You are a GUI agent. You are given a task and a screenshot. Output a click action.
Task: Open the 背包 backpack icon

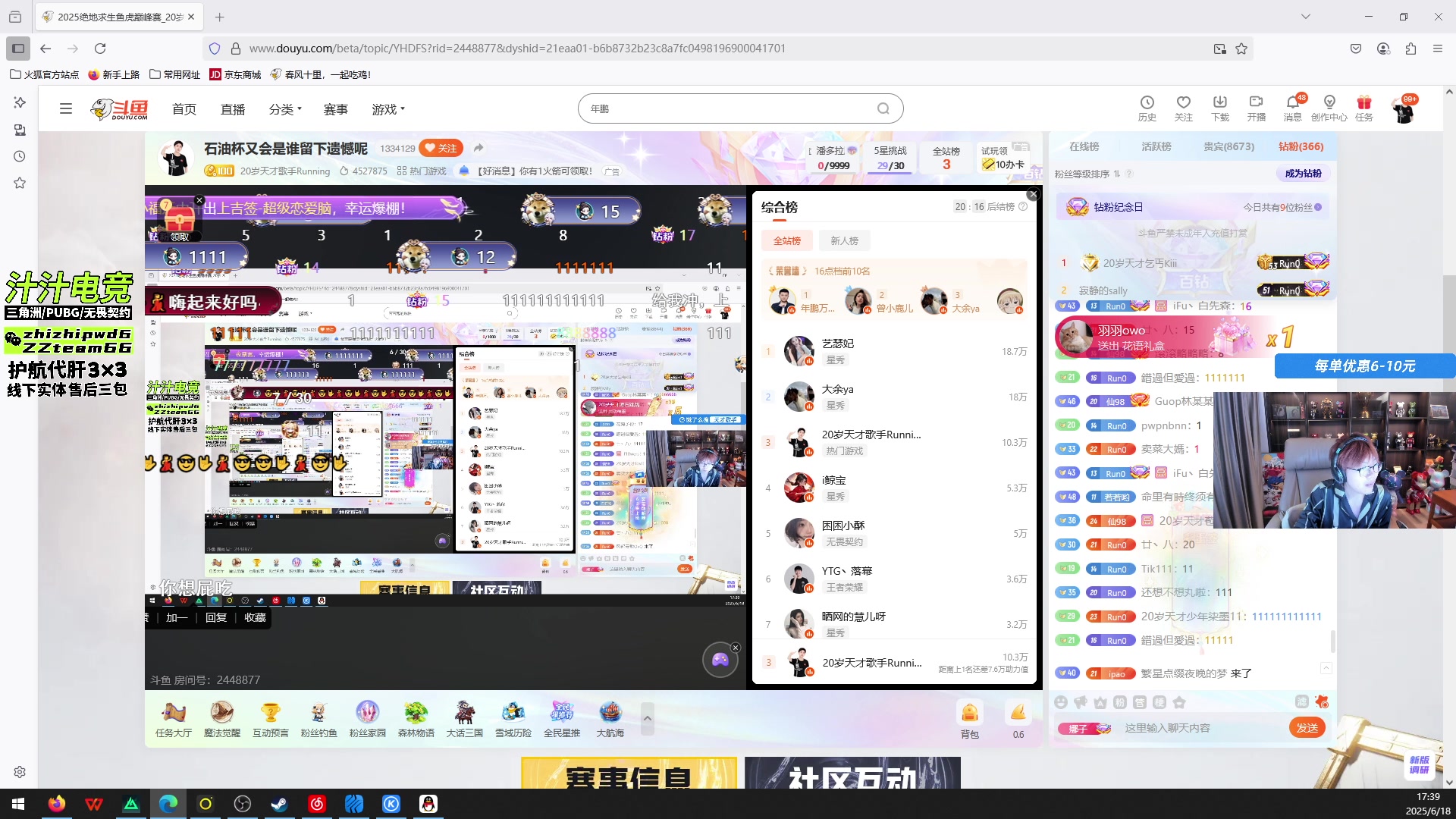[x=970, y=719]
